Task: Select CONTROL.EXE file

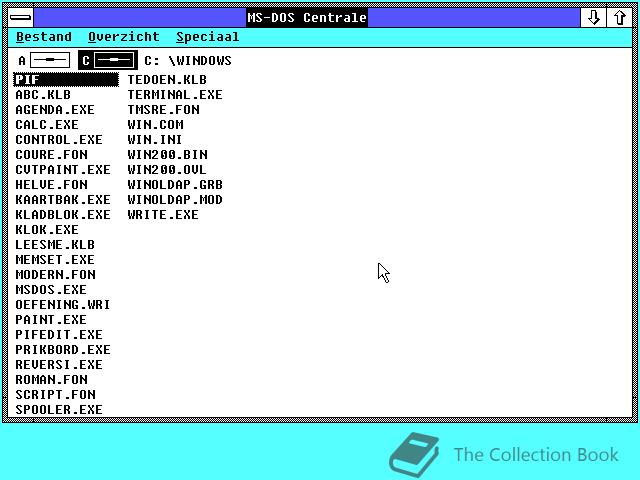Action: (59, 140)
